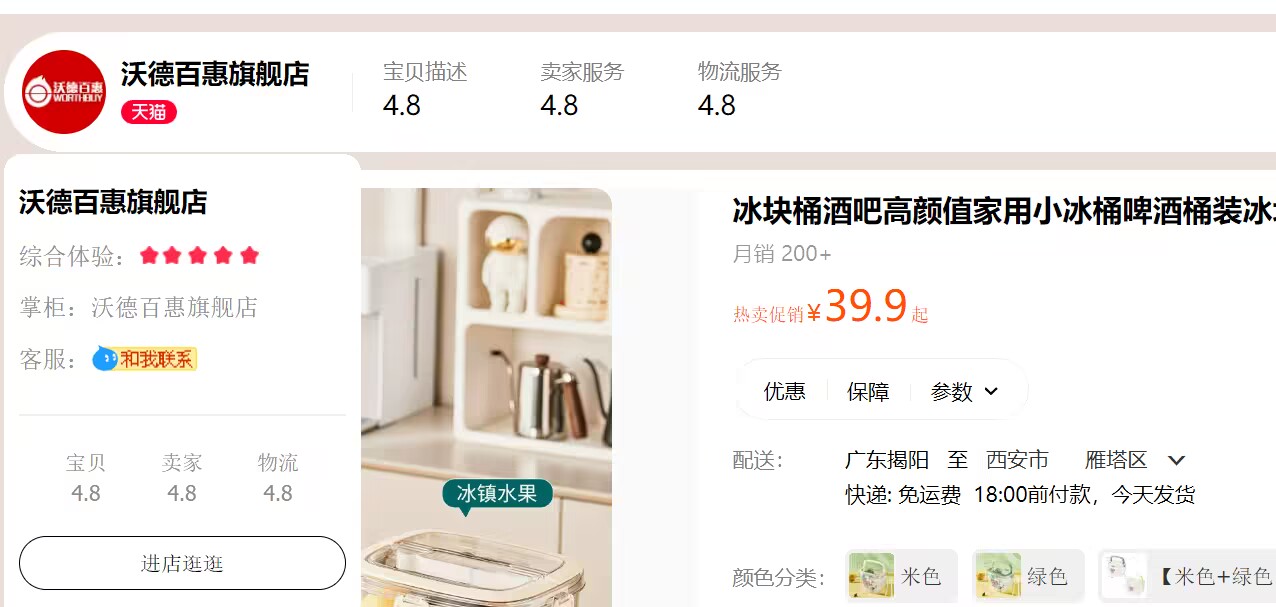Open the 优惠 tab
This screenshot has height=607, width=1276.
tap(785, 391)
